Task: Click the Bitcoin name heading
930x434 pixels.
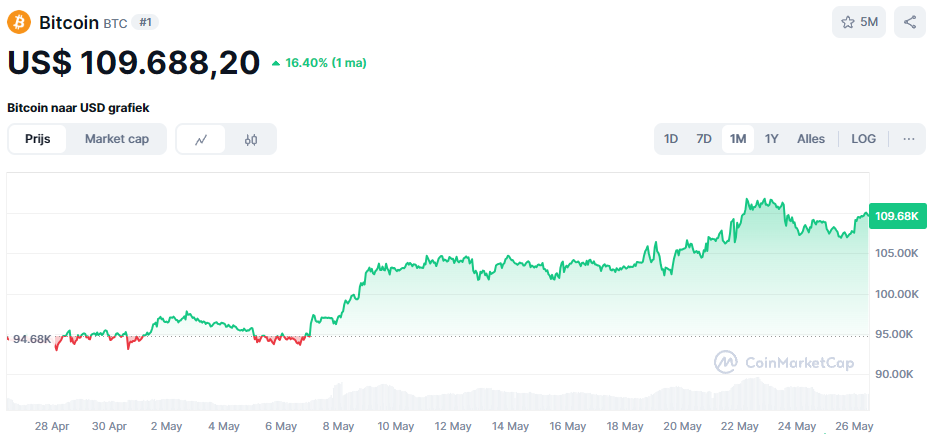Action: coord(69,23)
